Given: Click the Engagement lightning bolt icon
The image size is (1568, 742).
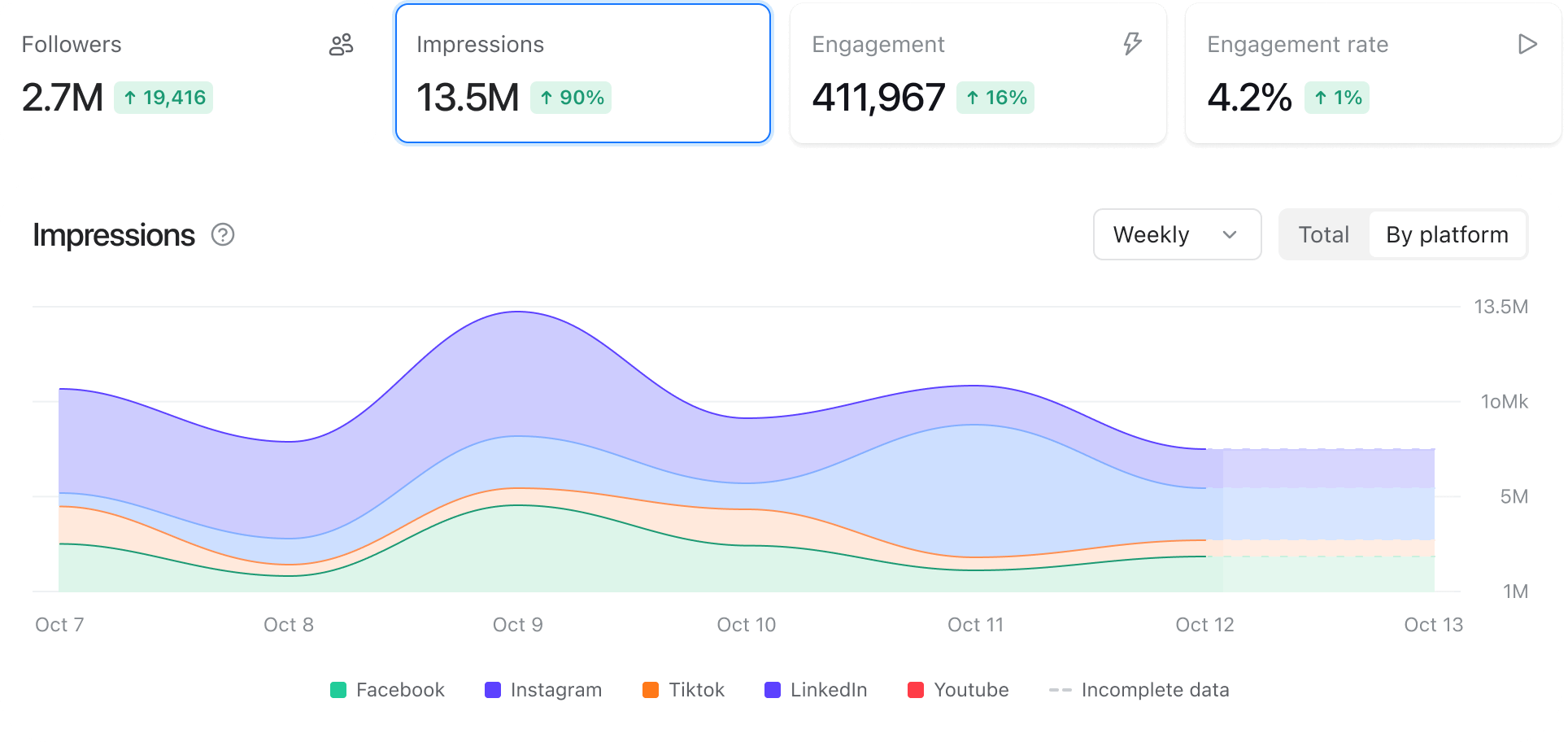Looking at the screenshot, I should pyautogui.click(x=1132, y=44).
